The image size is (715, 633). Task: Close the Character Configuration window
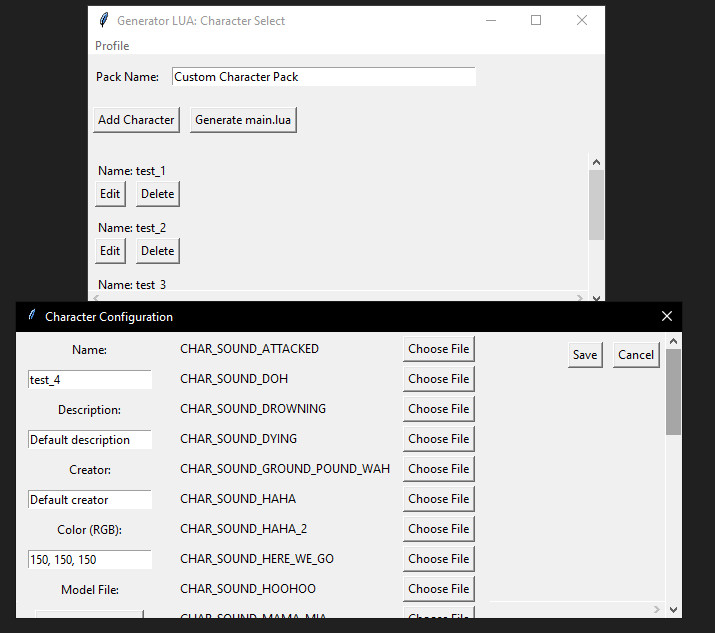tap(667, 316)
